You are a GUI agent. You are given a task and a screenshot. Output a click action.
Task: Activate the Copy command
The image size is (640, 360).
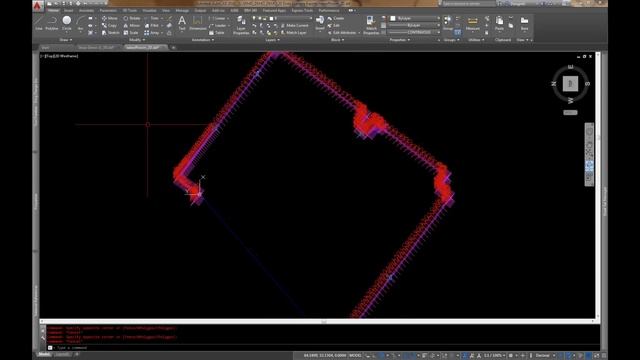point(109,25)
